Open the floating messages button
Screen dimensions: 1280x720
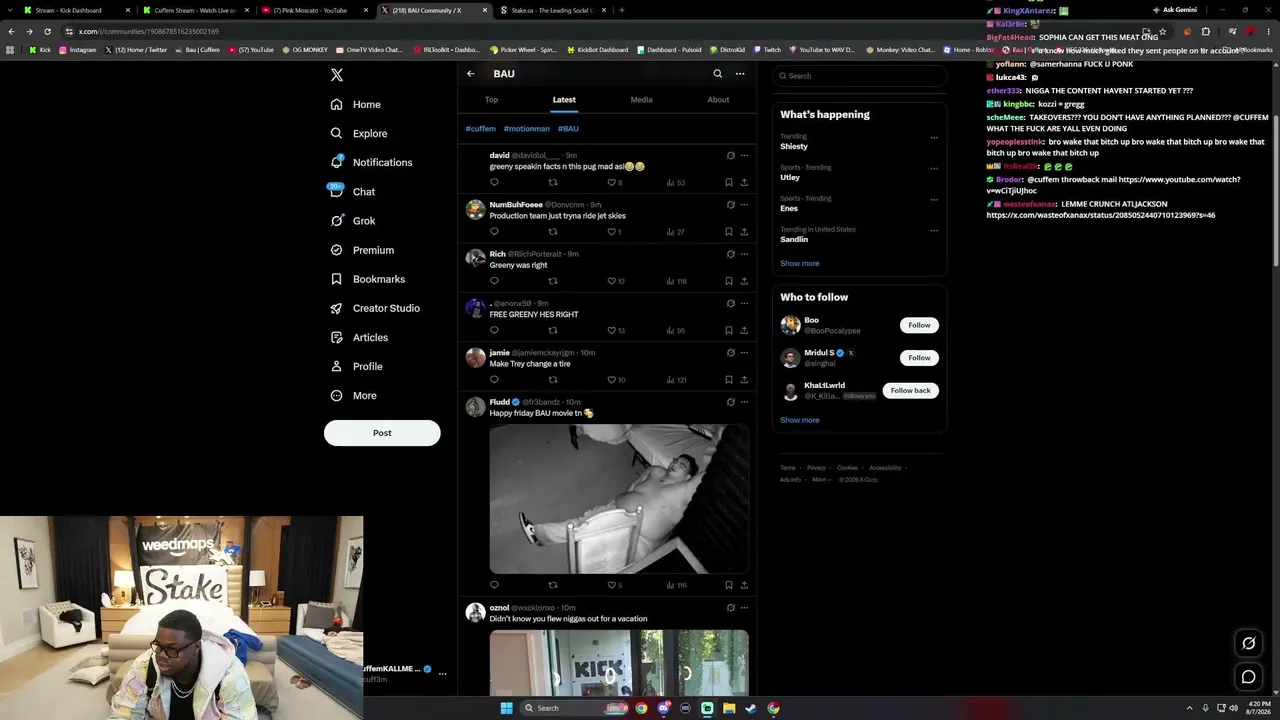[x=1248, y=677]
